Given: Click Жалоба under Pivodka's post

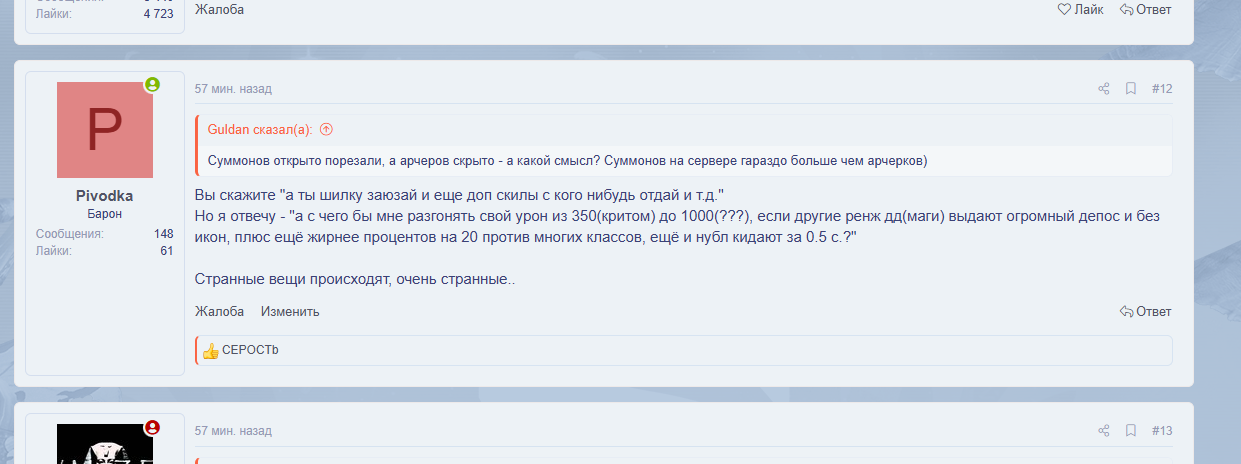Looking at the screenshot, I should (x=219, y=311).
